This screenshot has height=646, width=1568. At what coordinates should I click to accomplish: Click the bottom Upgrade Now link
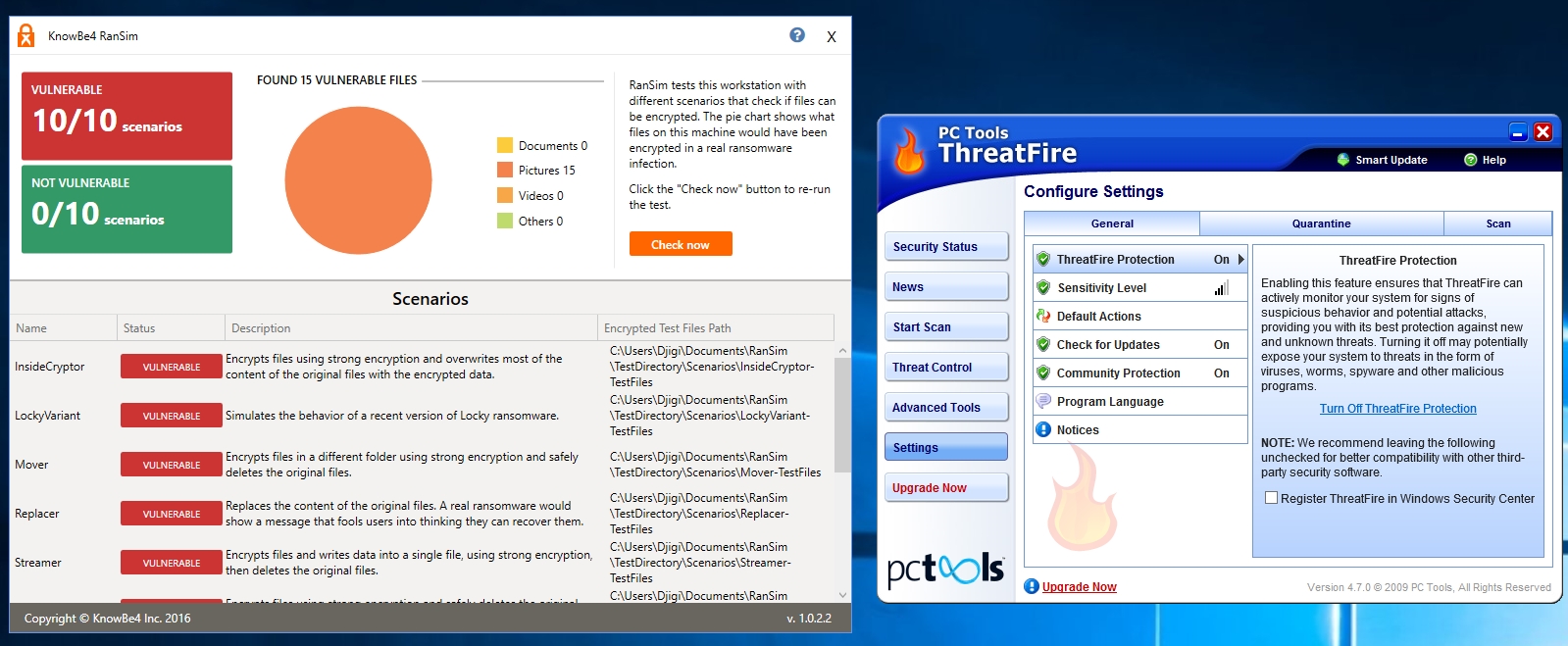[1080, 587]
